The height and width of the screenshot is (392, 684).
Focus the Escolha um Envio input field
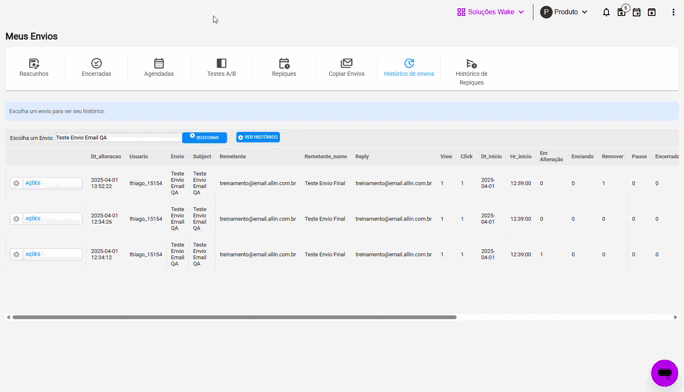118,137
